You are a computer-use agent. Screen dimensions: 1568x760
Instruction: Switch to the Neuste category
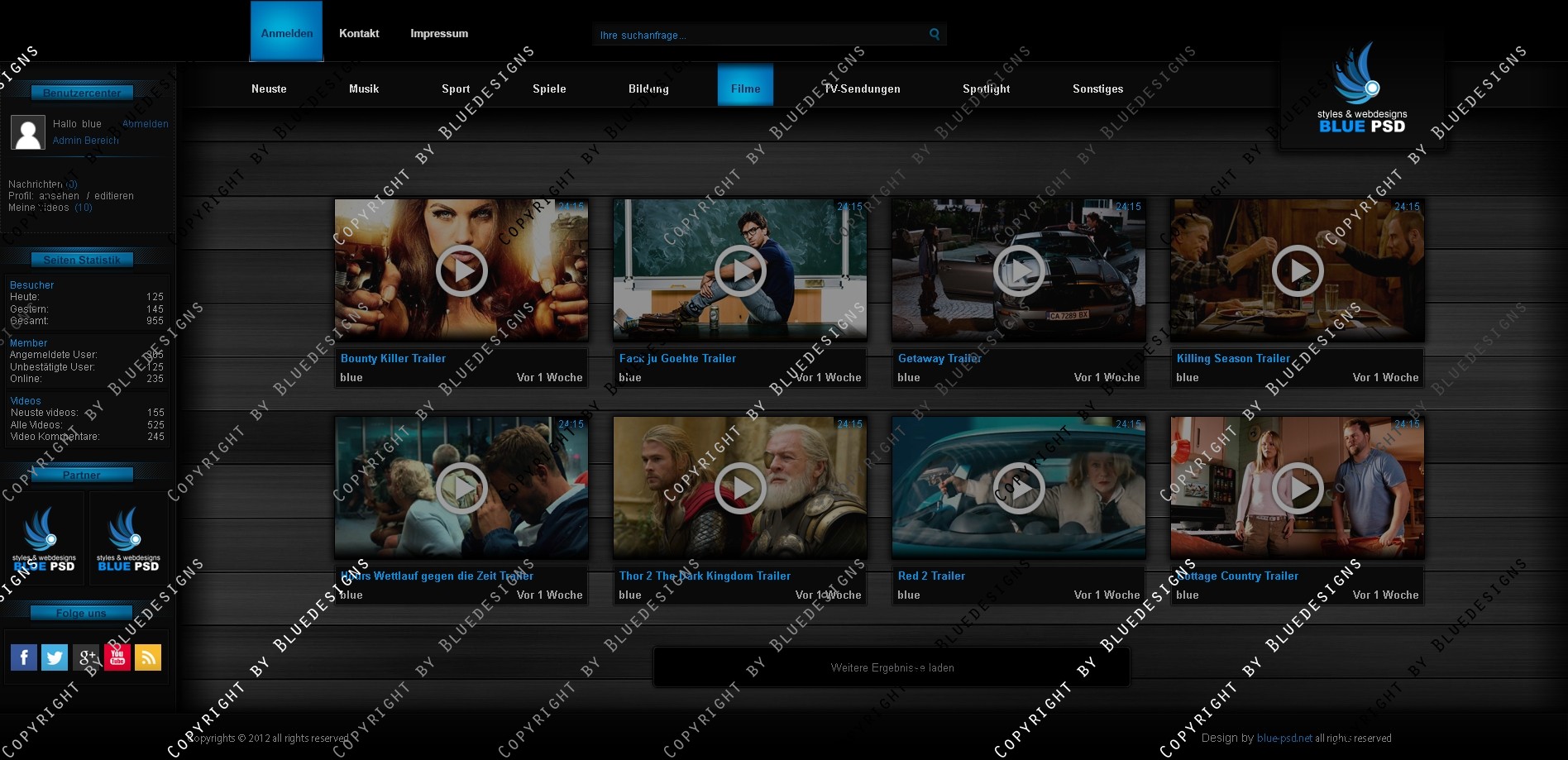[x=269, y=88]
